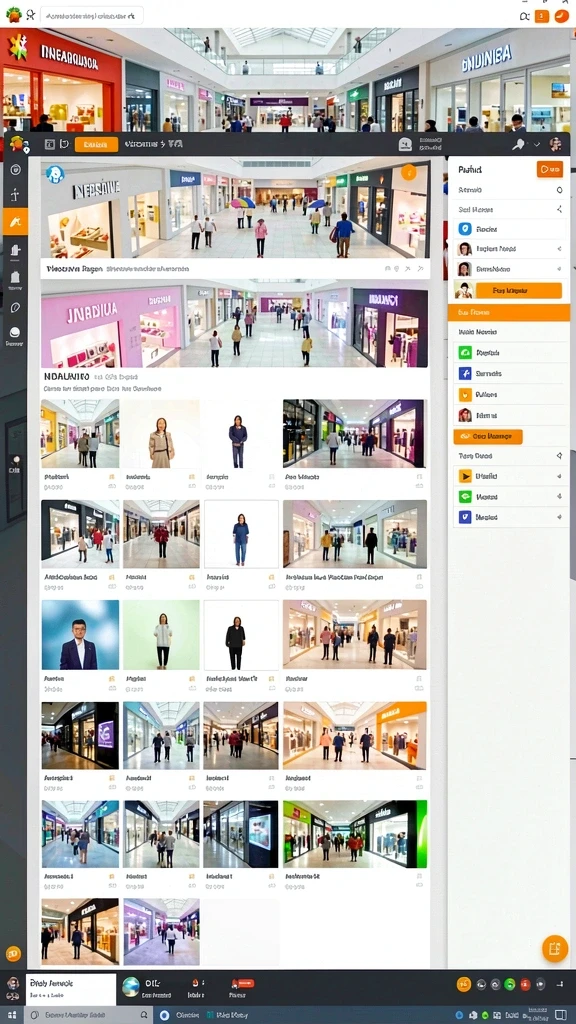Select the full-width orange tab in right panel

click(x=509, y=312)
